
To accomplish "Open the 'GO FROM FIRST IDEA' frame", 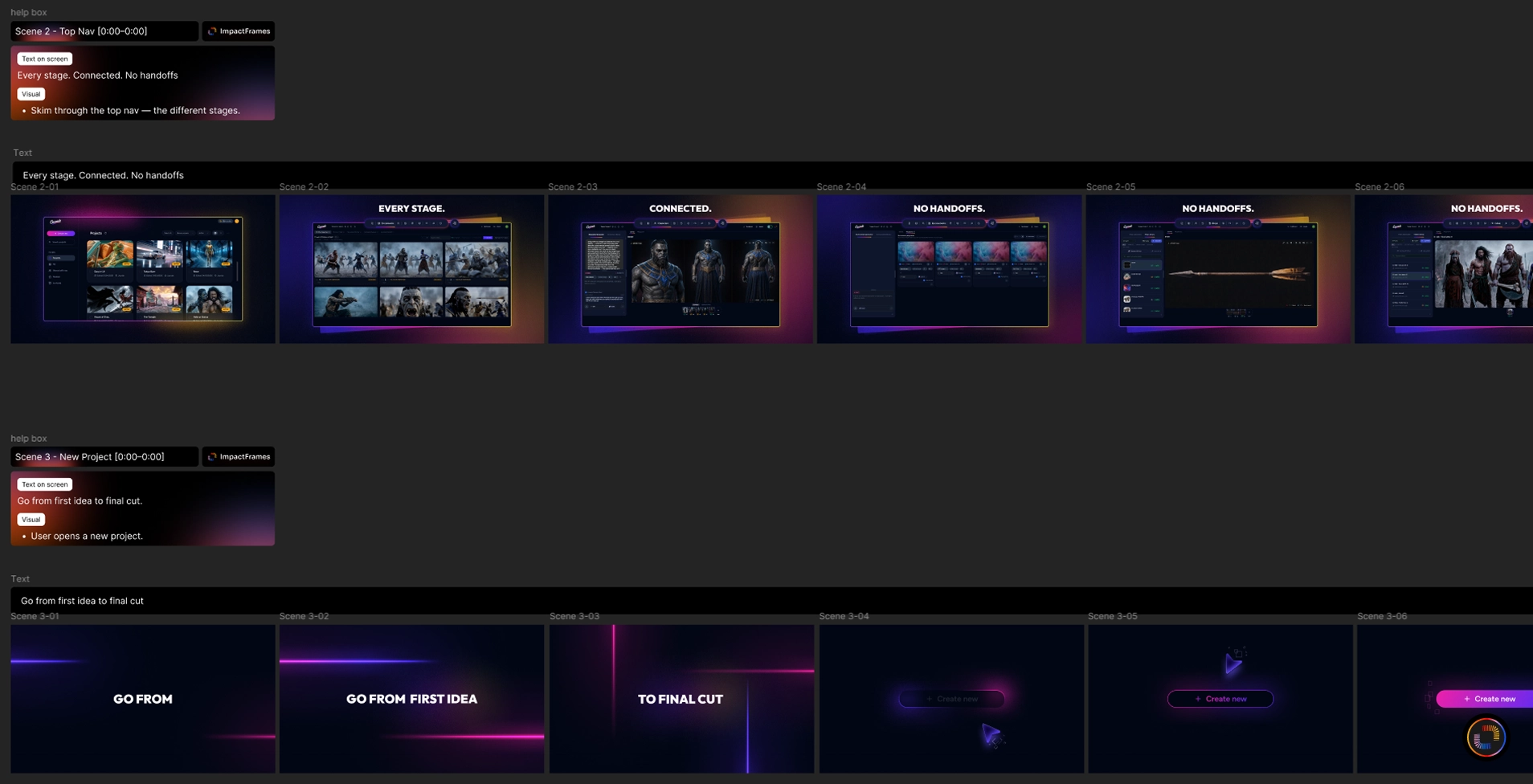I will click(411, 699).
